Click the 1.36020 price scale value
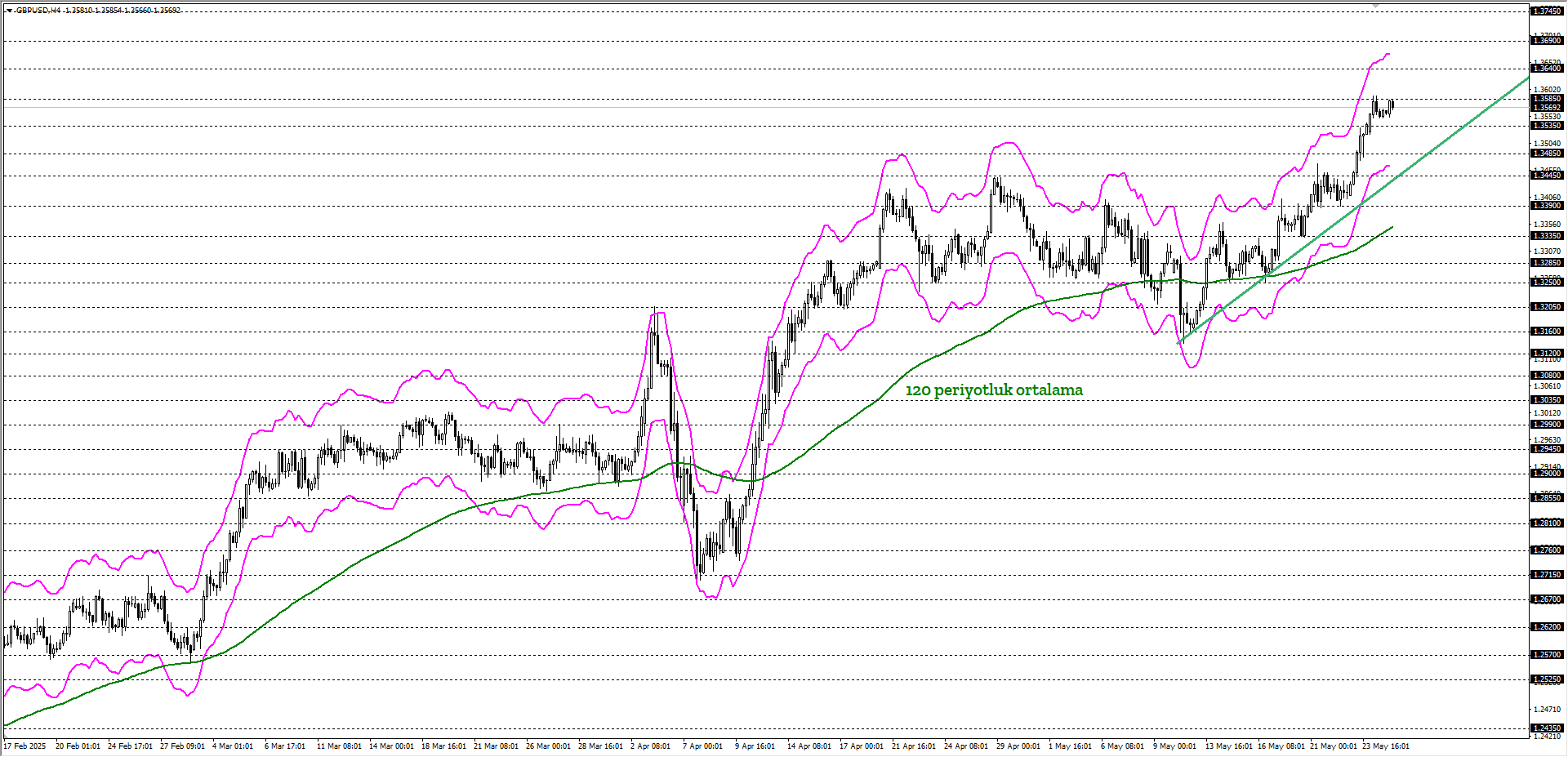The width and height of the screenshot is (1568, 757). 1547,90
